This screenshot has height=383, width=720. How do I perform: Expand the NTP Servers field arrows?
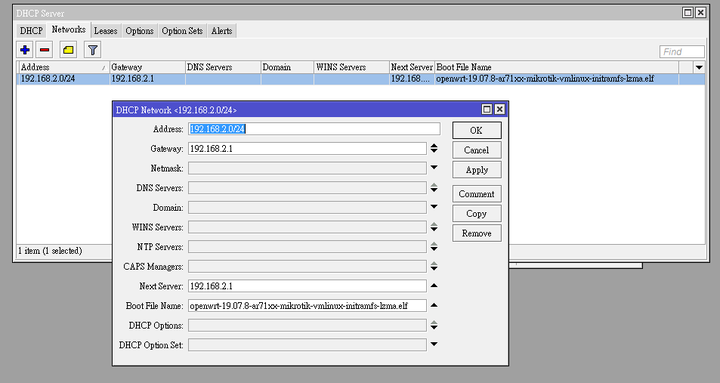(x=434, y=247)
